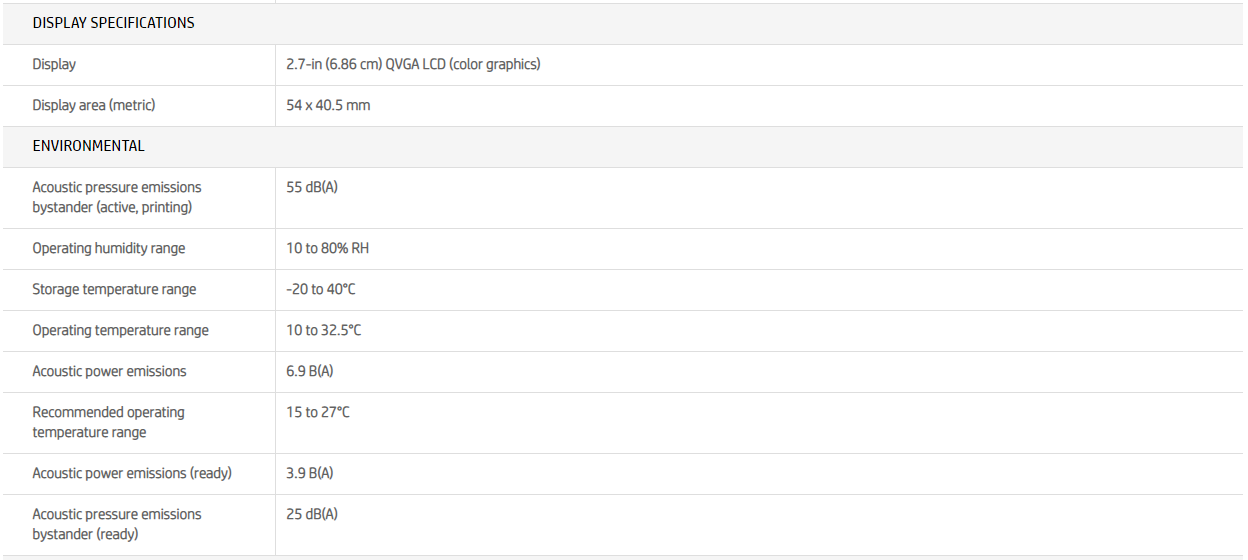Viewport: 1248px width, 560px height.
Task: Select the Acoustic power emissions (ready) label
Action: [x=132, y=473]
